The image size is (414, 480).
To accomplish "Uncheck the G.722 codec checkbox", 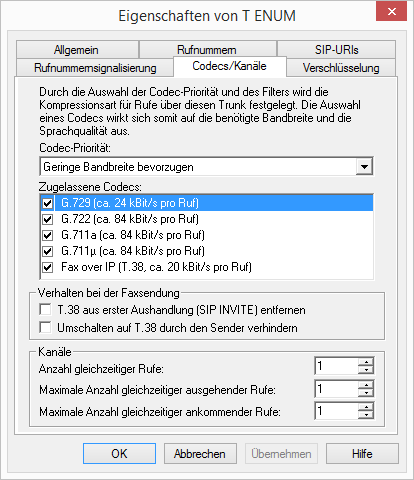I will [47, 219].
